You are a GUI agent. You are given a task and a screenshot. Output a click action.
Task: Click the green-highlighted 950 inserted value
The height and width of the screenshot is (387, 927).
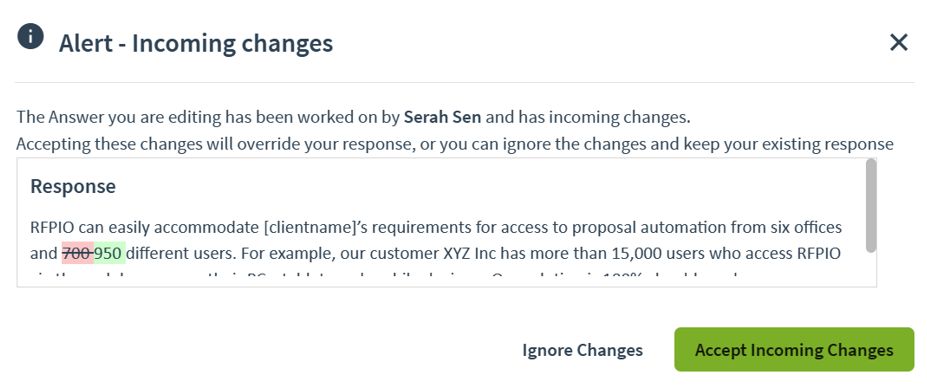pyautogui.click(x=109, y=253)
